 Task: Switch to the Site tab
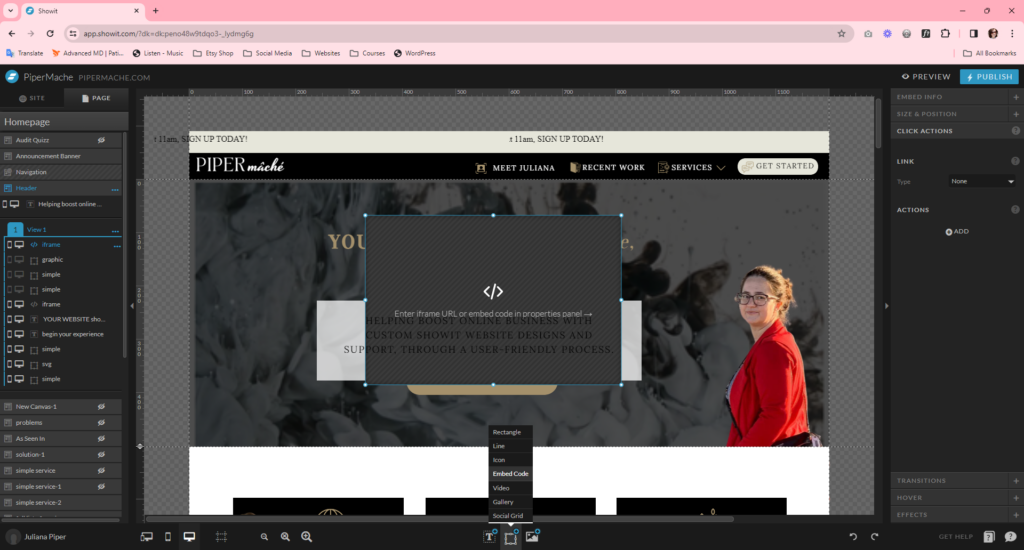[32, 98]
